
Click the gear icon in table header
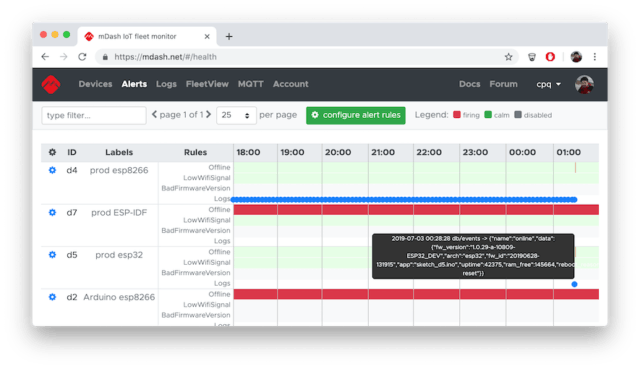(52, 152)
